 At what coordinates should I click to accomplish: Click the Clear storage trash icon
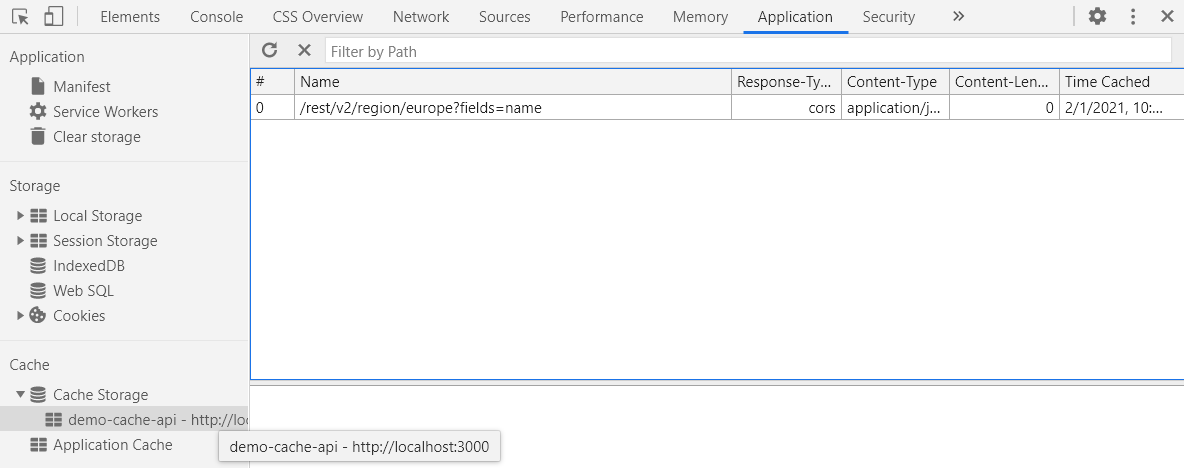pos(38,136)
